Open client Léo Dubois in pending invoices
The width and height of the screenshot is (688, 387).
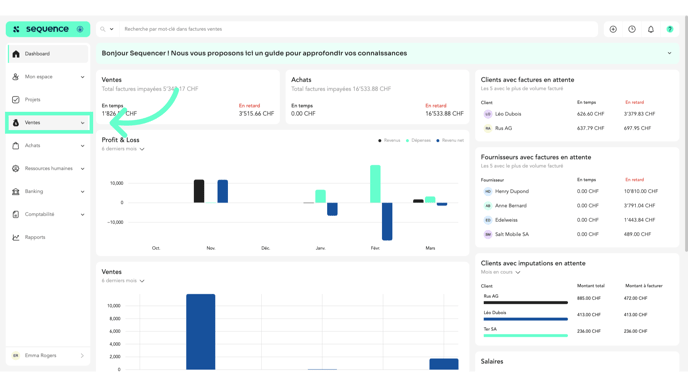tap(508, 114)
